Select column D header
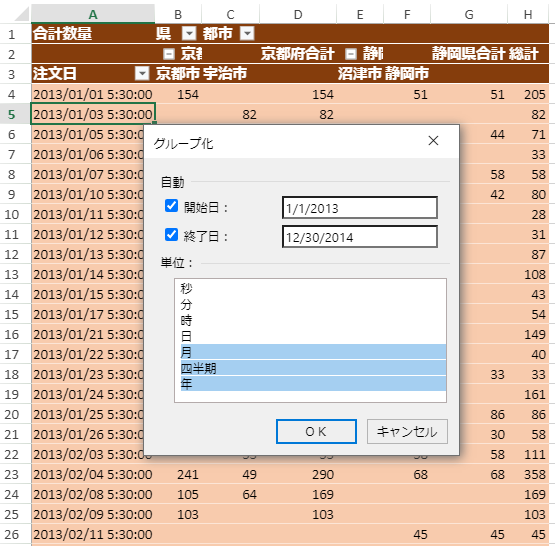The width and height of the screenshot is (555, 546). (x=298, y=15)
